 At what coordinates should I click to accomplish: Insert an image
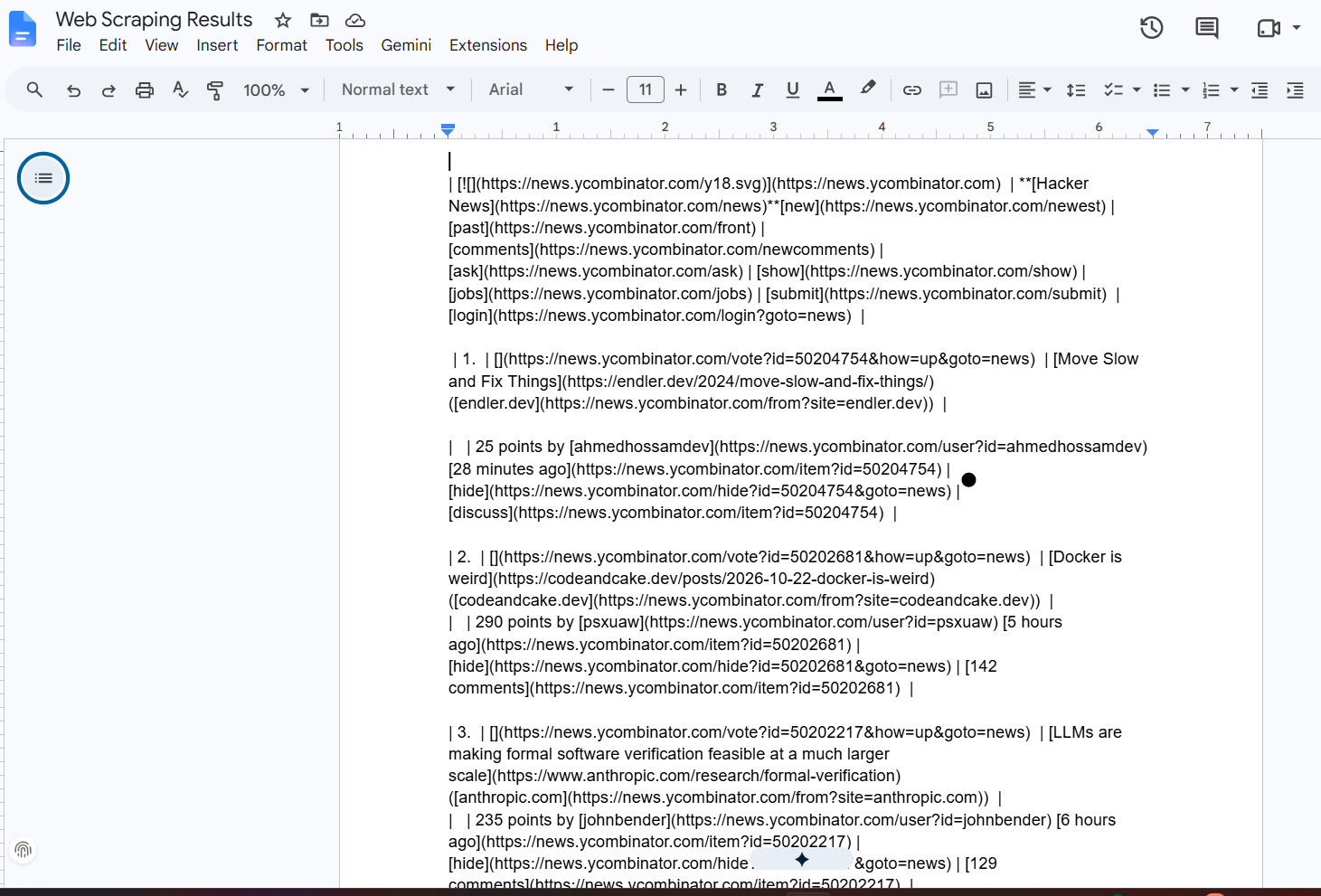[985, 90]
